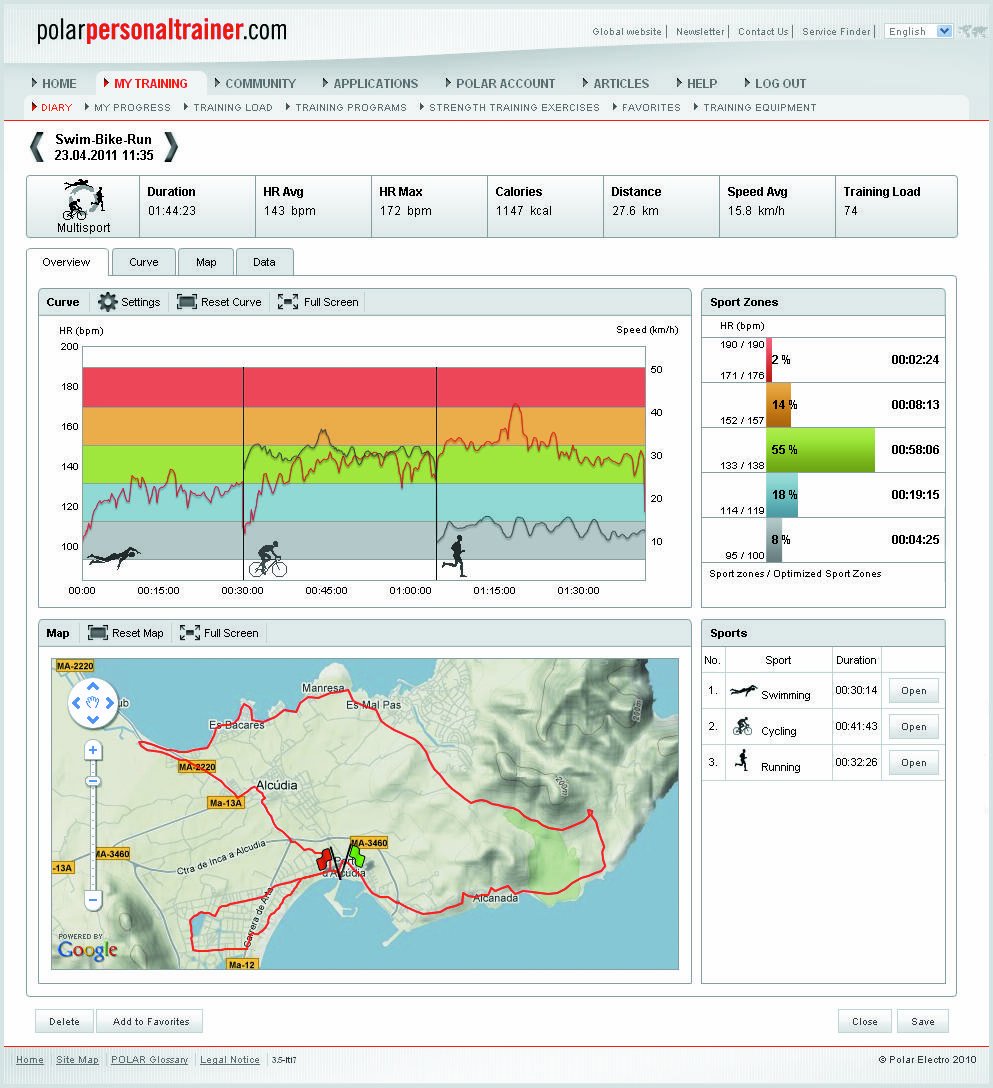Open curve Full Screen view
The height and width of the screenshot is (1088, 993).
click(x=288, y=302)
